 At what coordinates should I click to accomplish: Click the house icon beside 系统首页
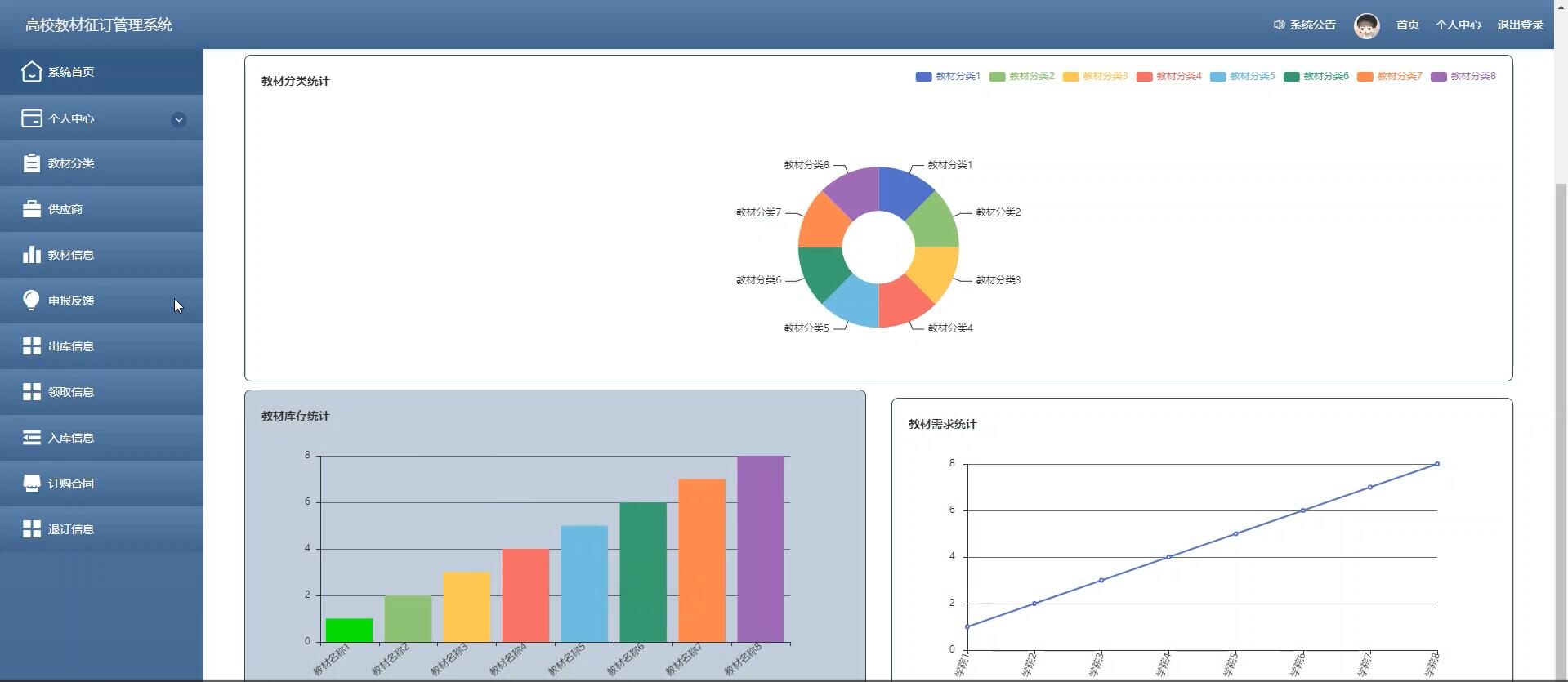tap(31, 72)
